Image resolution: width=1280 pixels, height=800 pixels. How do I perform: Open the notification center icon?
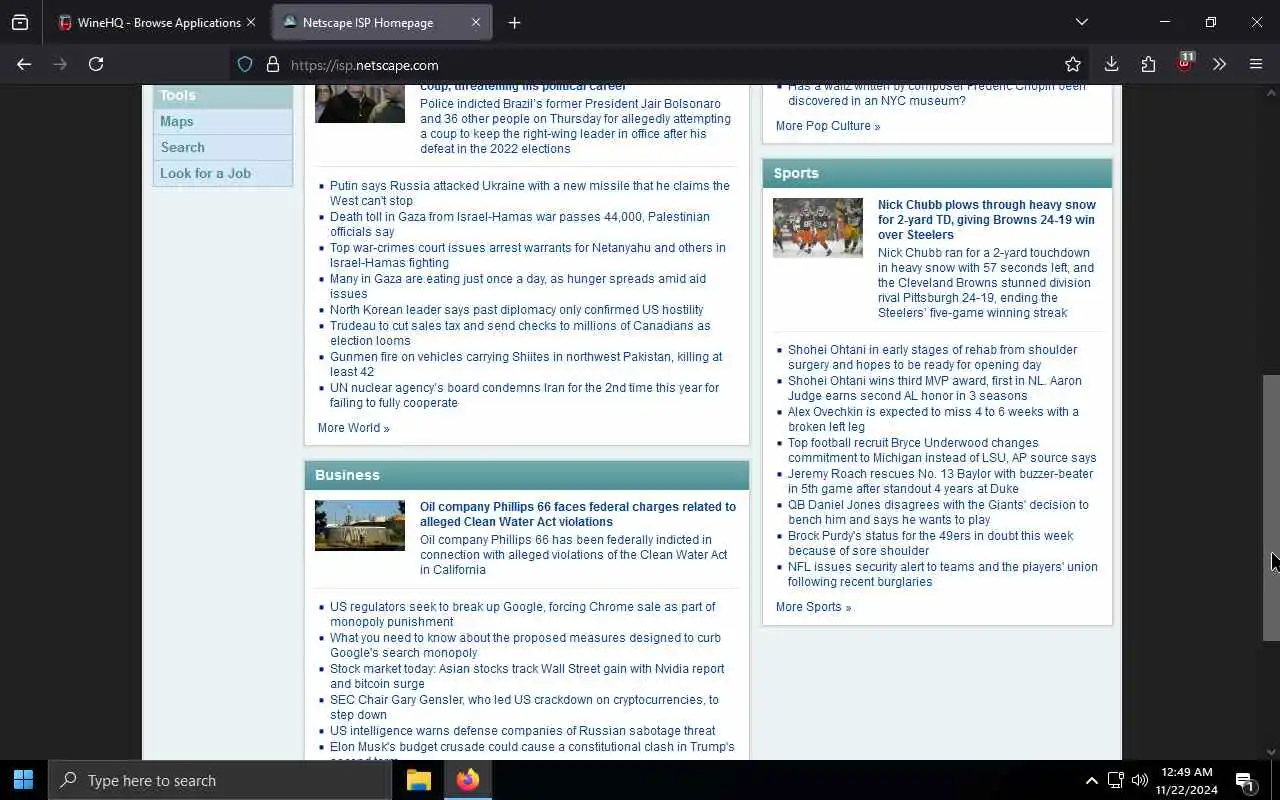tap(1245, 781)
